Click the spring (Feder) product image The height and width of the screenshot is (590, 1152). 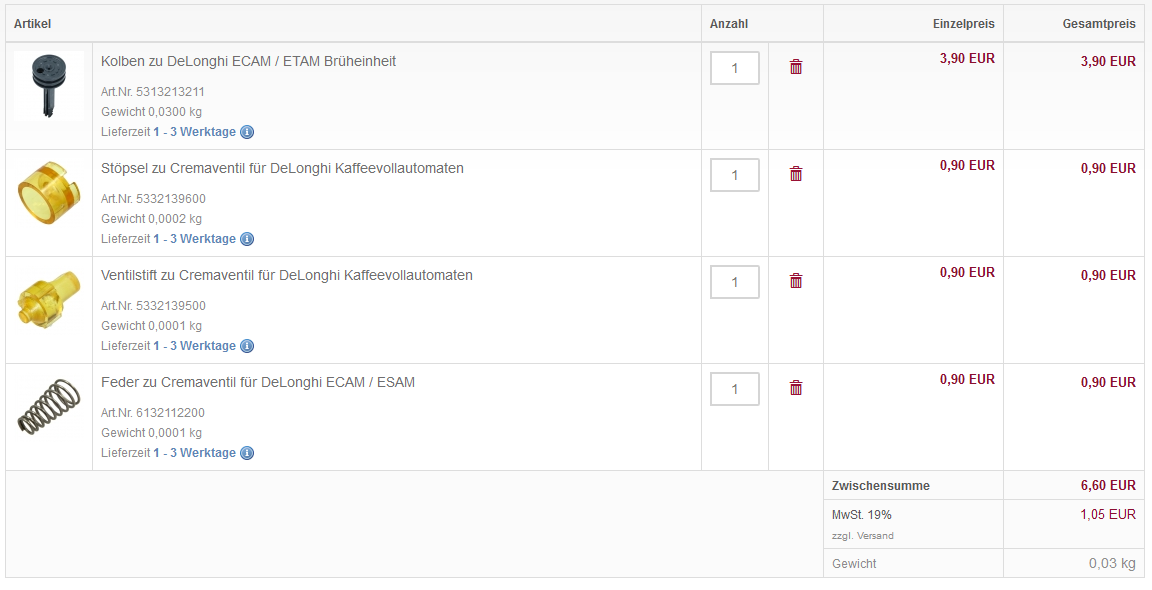tap(48, 408)
